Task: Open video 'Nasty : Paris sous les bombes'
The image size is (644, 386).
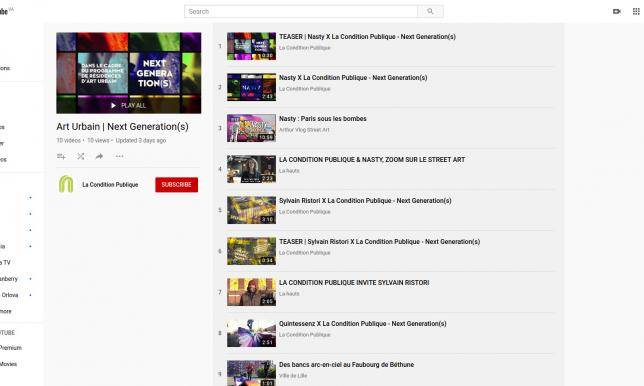Action: pos(323,119)
